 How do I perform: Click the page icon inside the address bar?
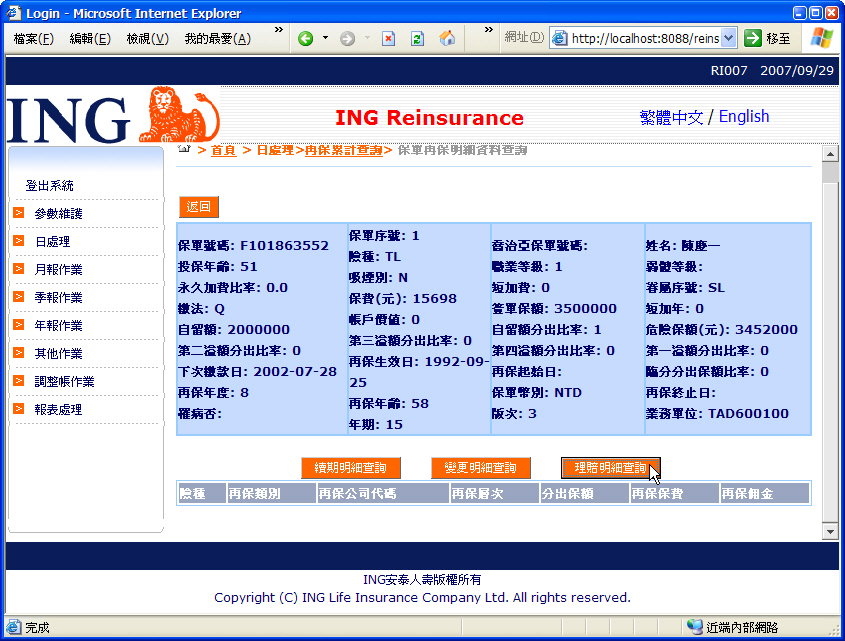(560, 38)
